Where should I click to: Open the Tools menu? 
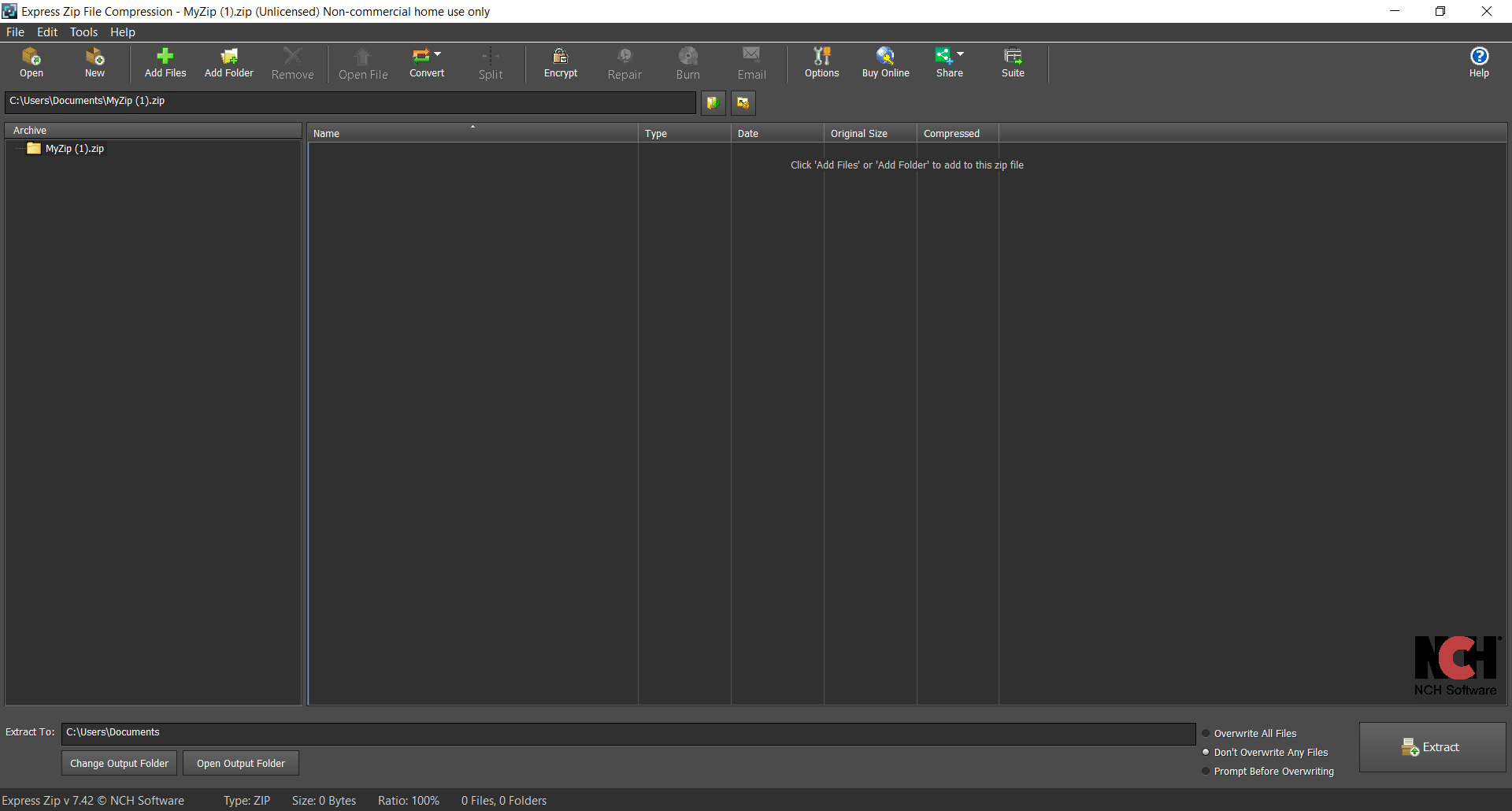[x=83, y=32]
